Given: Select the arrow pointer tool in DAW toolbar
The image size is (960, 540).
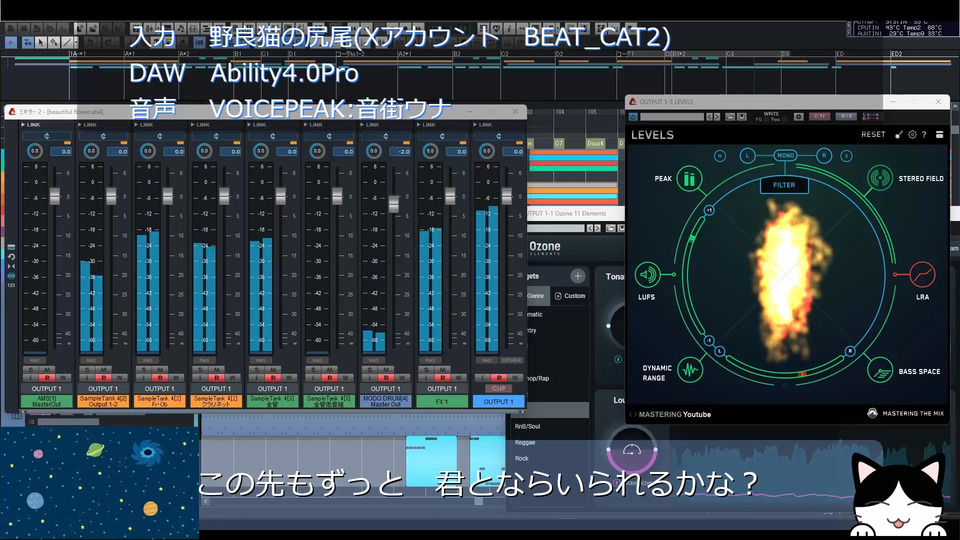Looking at the screenshot, I should [41, 42].
